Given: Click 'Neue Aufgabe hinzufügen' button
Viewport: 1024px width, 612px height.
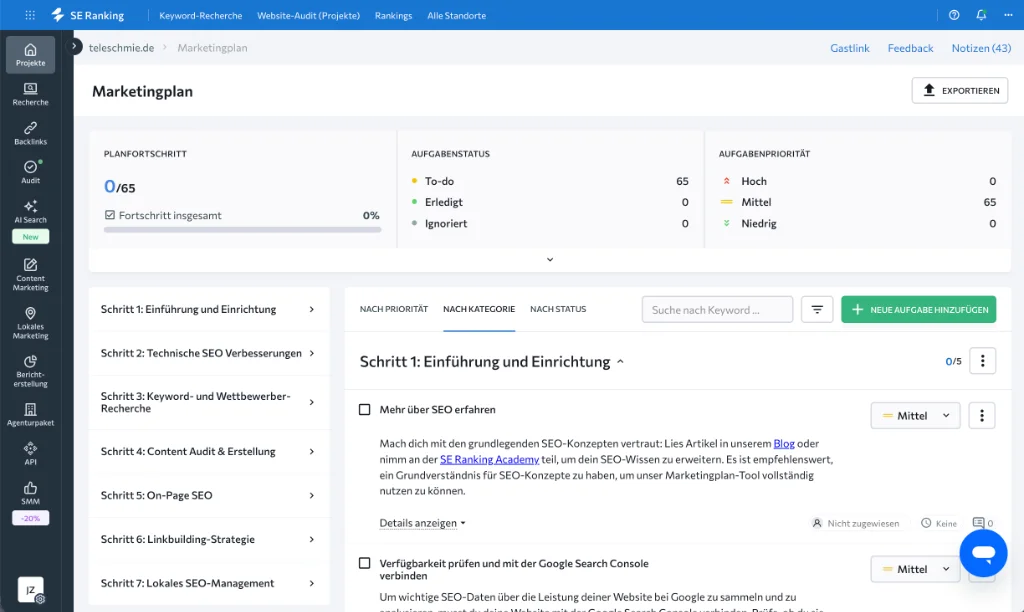Looking at the screenshot, I should [x=918, y=310].
